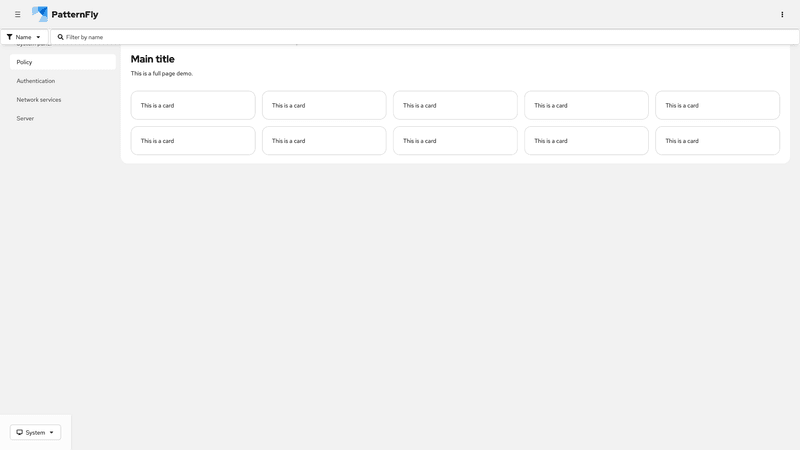Select the last card in the top row
800x450 pixels.
pos(717,105)
